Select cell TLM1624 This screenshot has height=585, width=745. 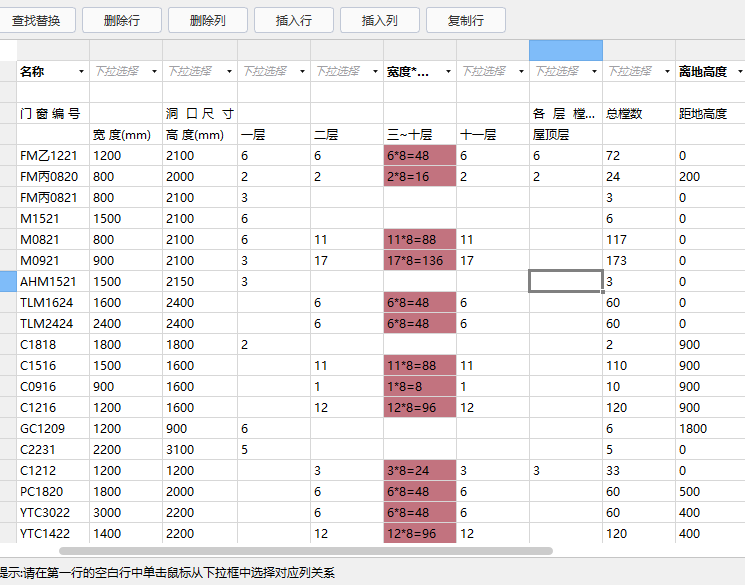53,303
